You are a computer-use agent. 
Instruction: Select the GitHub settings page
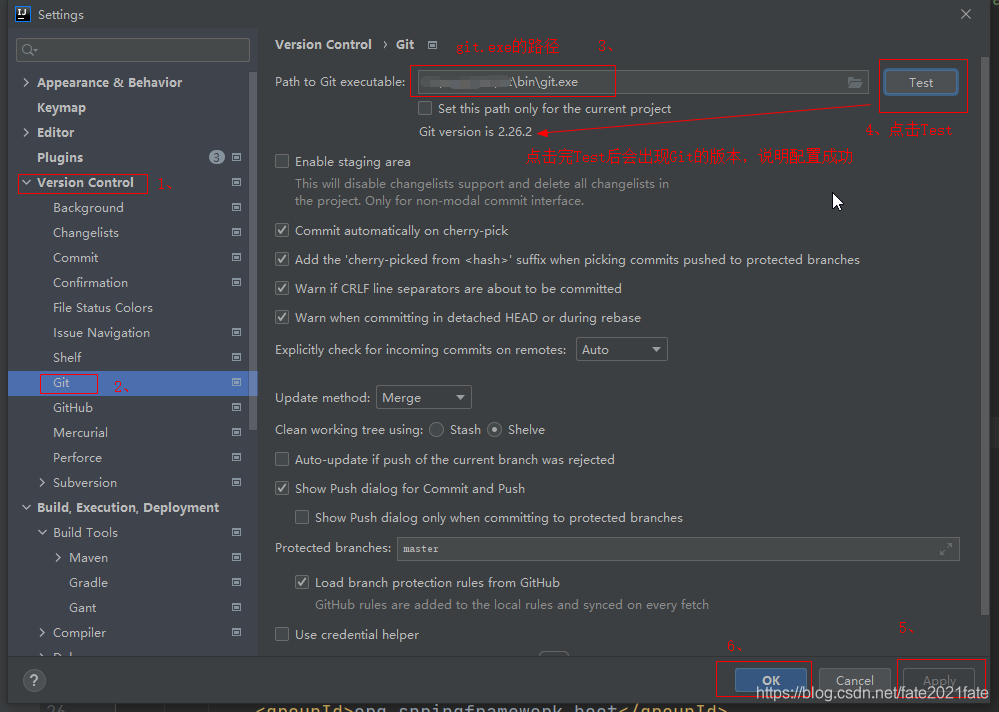click(x=73, y=408)
